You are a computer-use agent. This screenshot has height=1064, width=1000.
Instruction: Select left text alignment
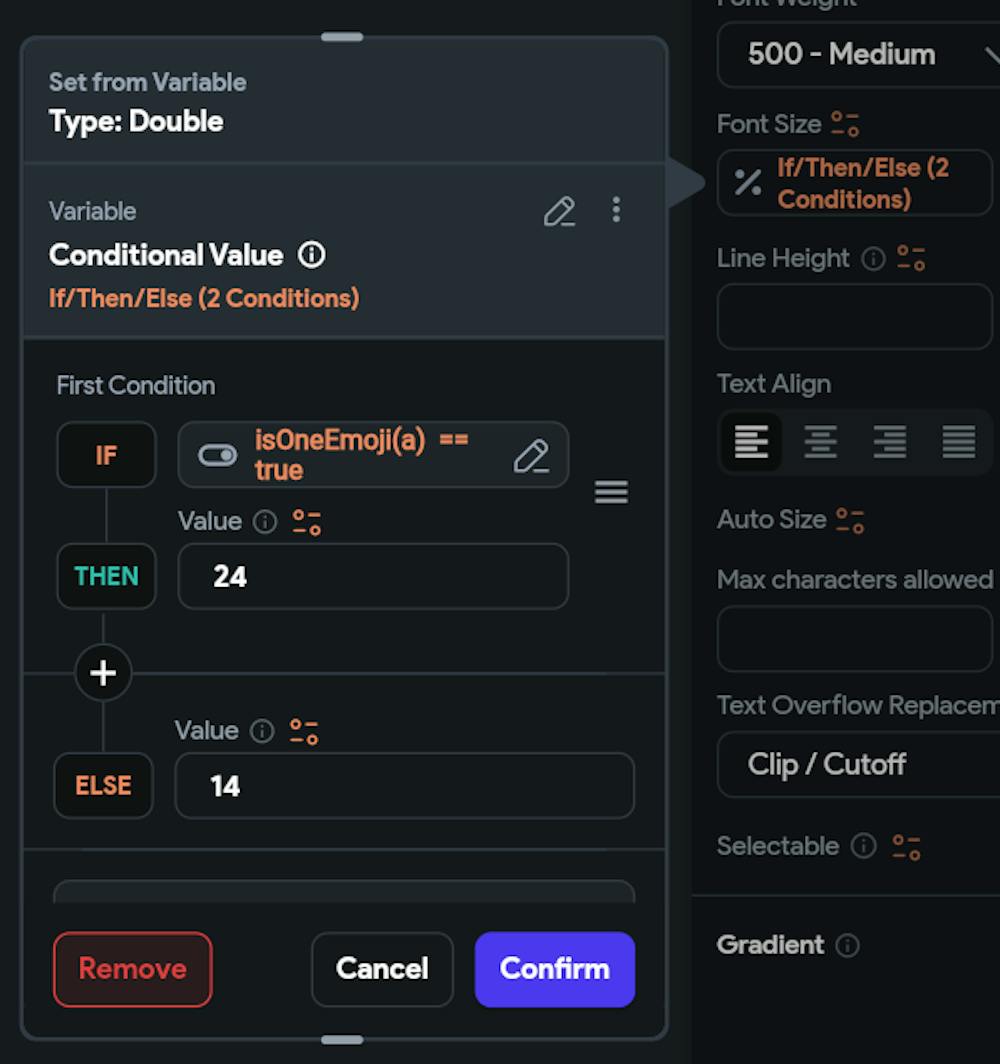click(752, 441)
